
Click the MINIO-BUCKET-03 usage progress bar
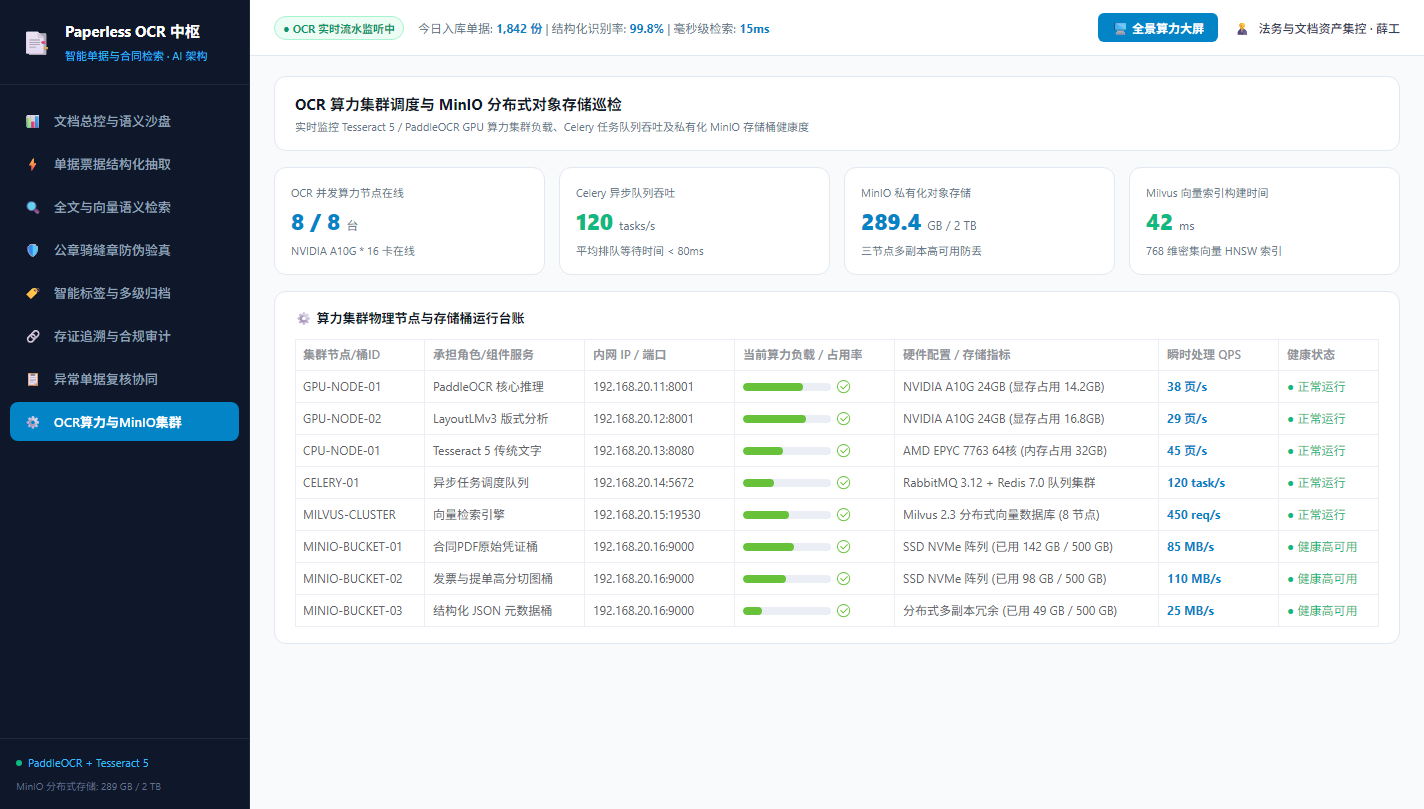[x=786, y=610]
